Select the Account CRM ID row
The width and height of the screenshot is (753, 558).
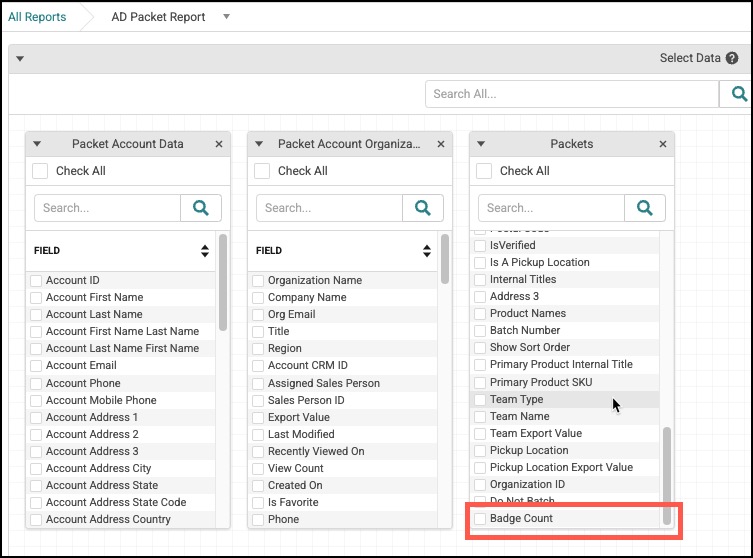[343, 365]
